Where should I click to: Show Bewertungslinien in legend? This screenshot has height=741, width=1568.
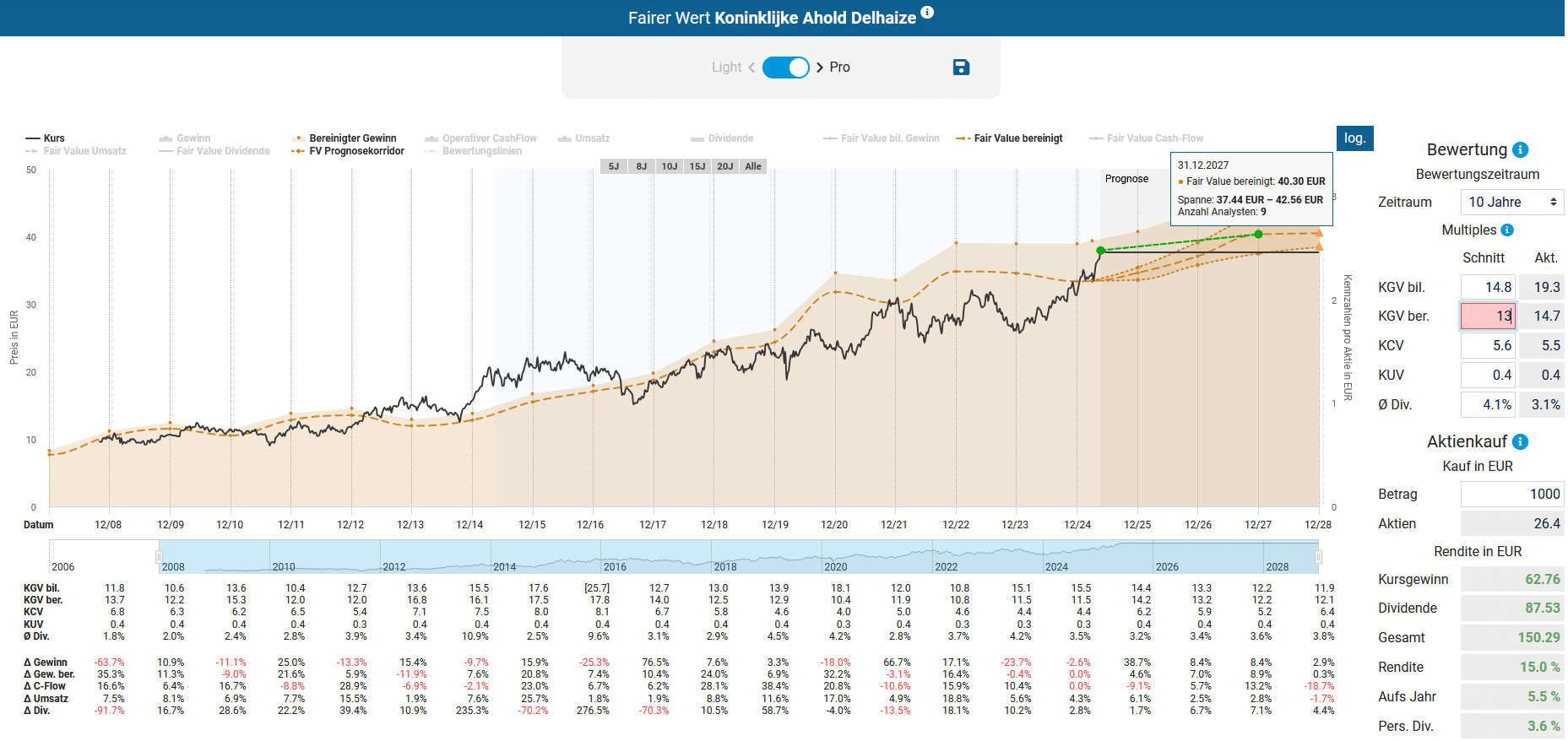(474, 151)
